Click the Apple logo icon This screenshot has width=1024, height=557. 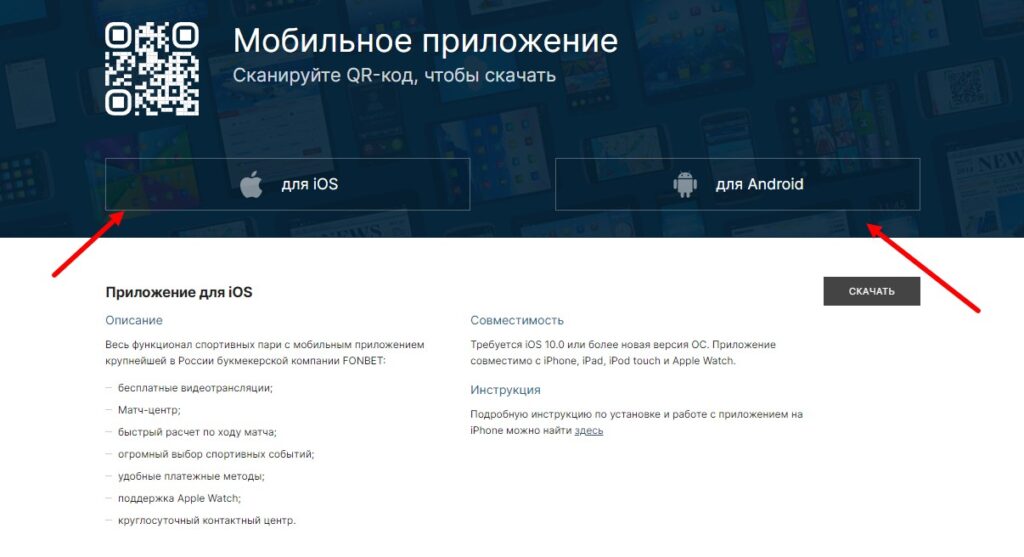click(251, 184)
